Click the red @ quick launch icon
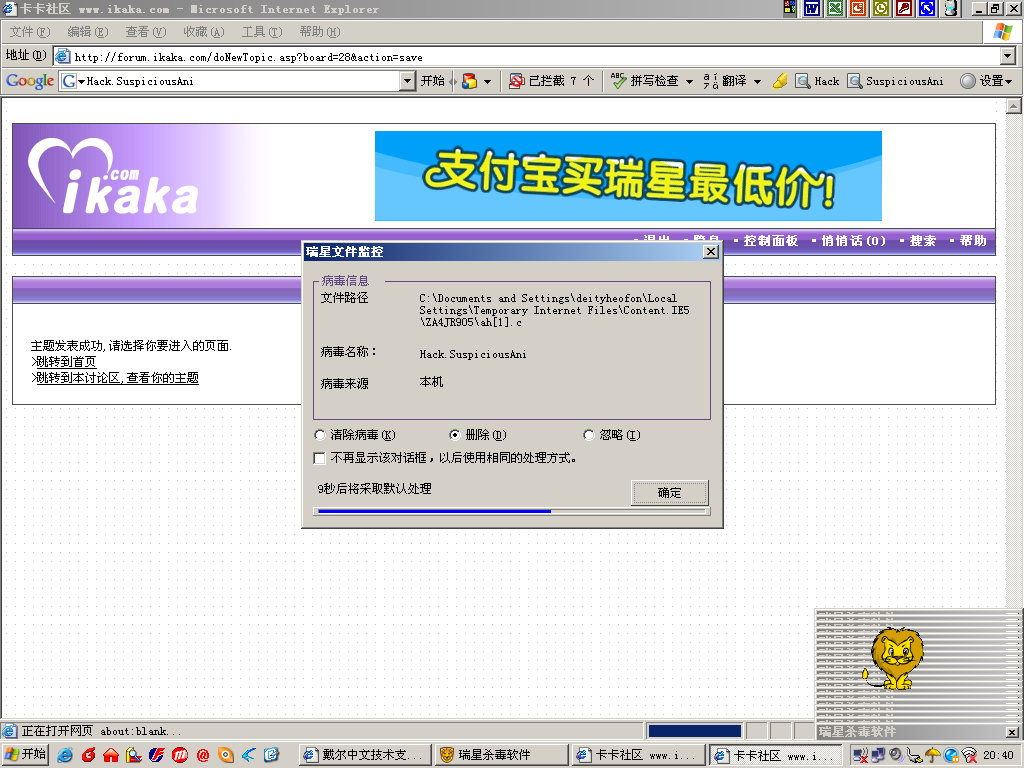Image resolution: width=1024 pixels, height=768 pixels. coord(202,756)
